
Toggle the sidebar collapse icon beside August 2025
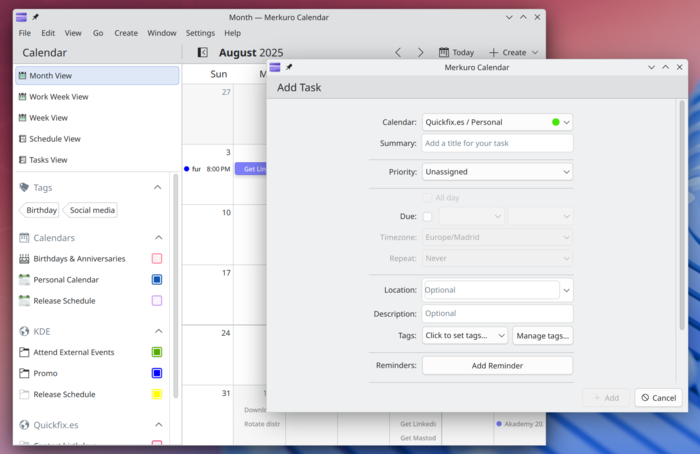click(x=202, y=53)
